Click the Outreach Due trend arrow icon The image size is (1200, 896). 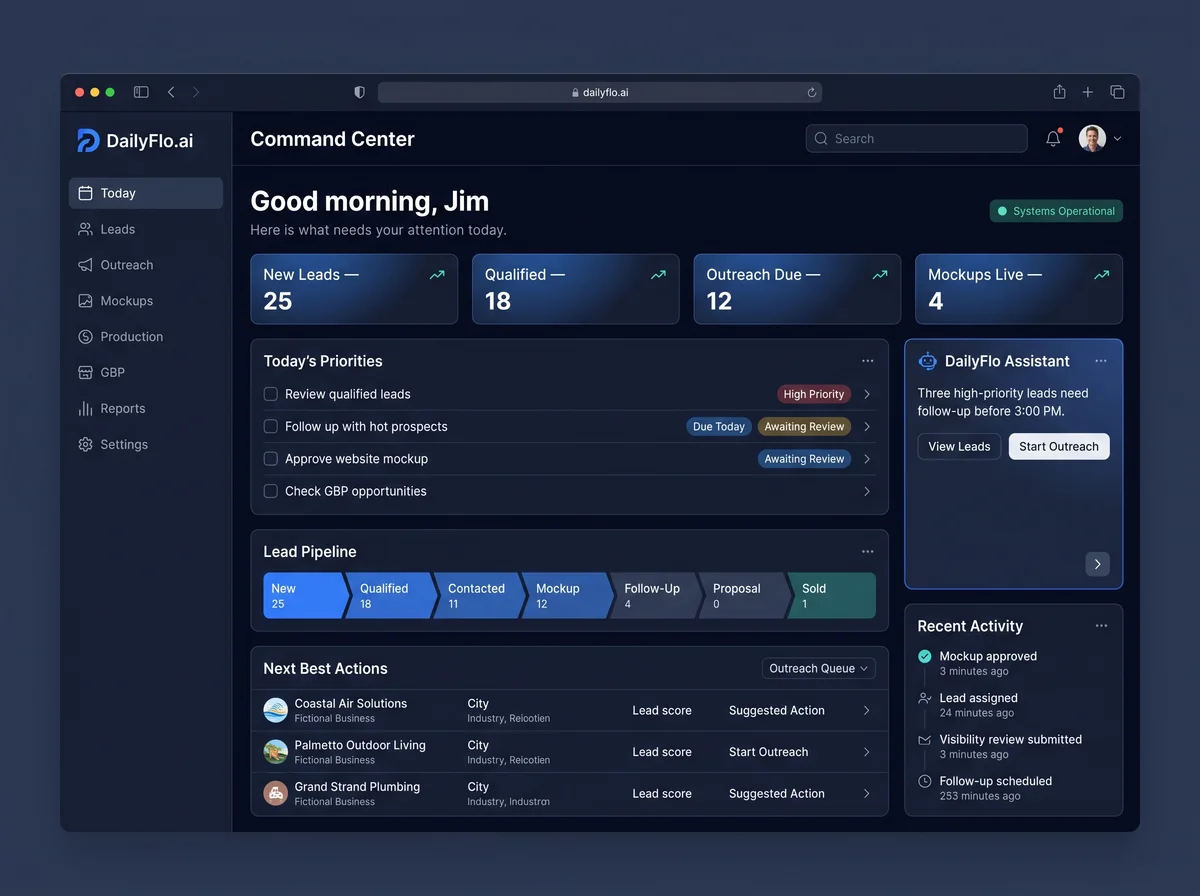click(x=880, y=274)
